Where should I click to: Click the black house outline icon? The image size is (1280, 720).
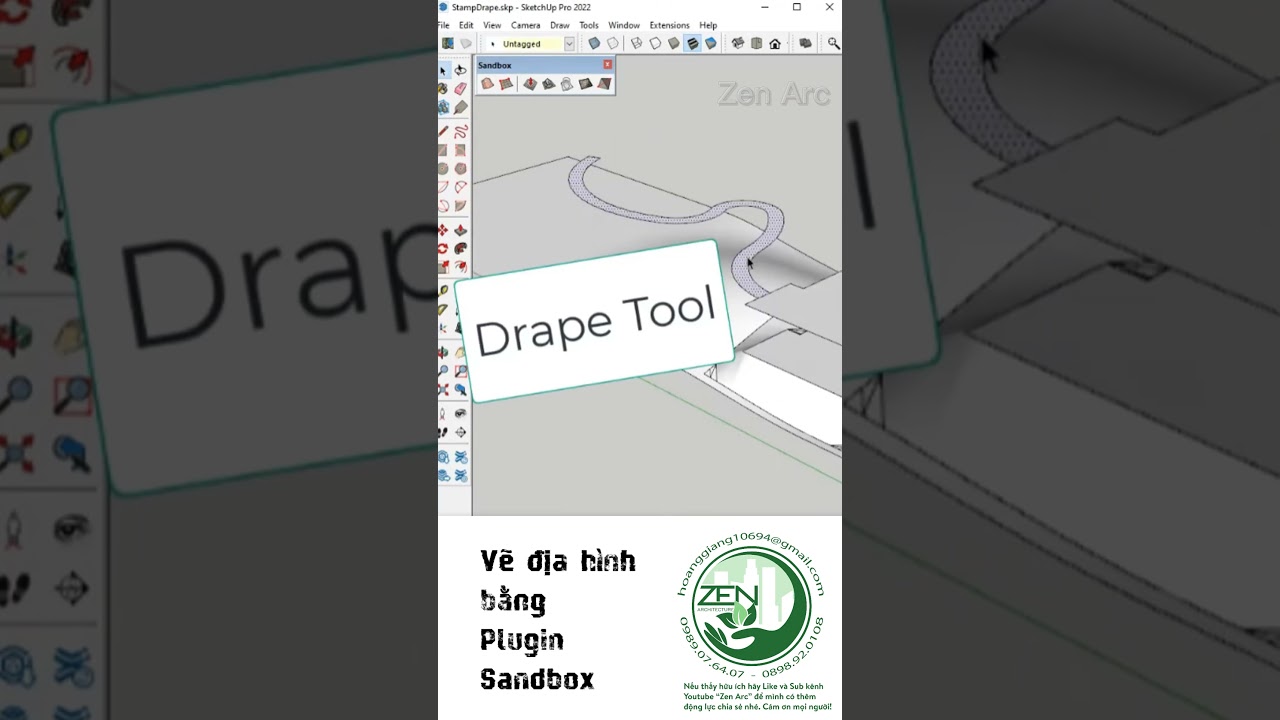(775, 43)
